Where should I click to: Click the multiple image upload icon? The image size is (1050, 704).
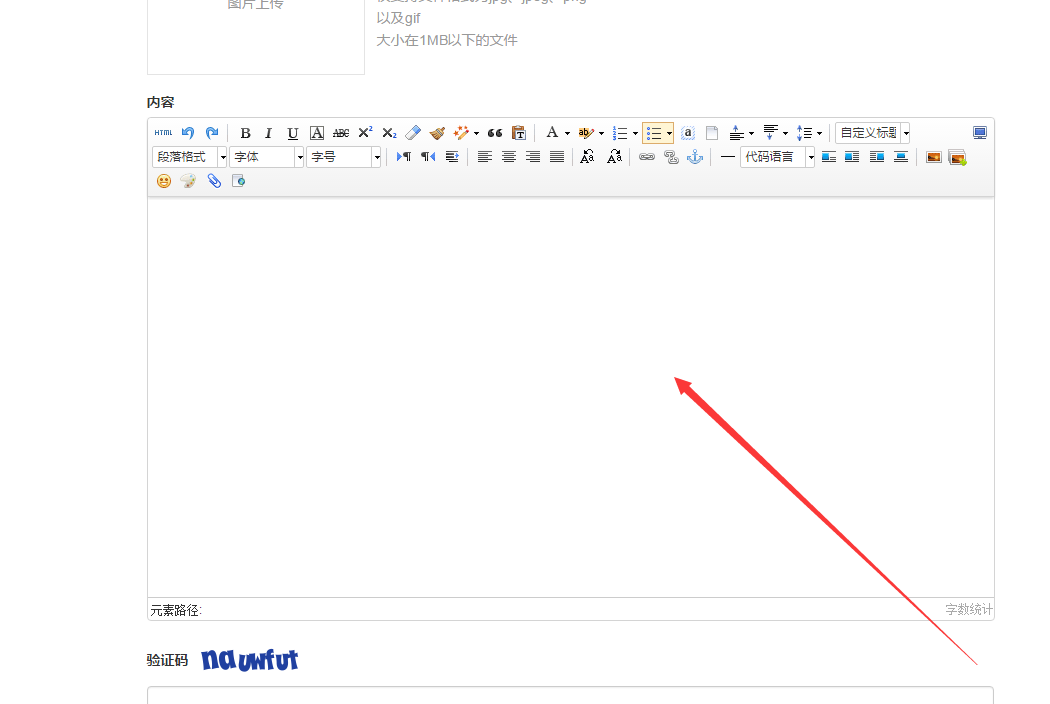click(x=958, y=157)
